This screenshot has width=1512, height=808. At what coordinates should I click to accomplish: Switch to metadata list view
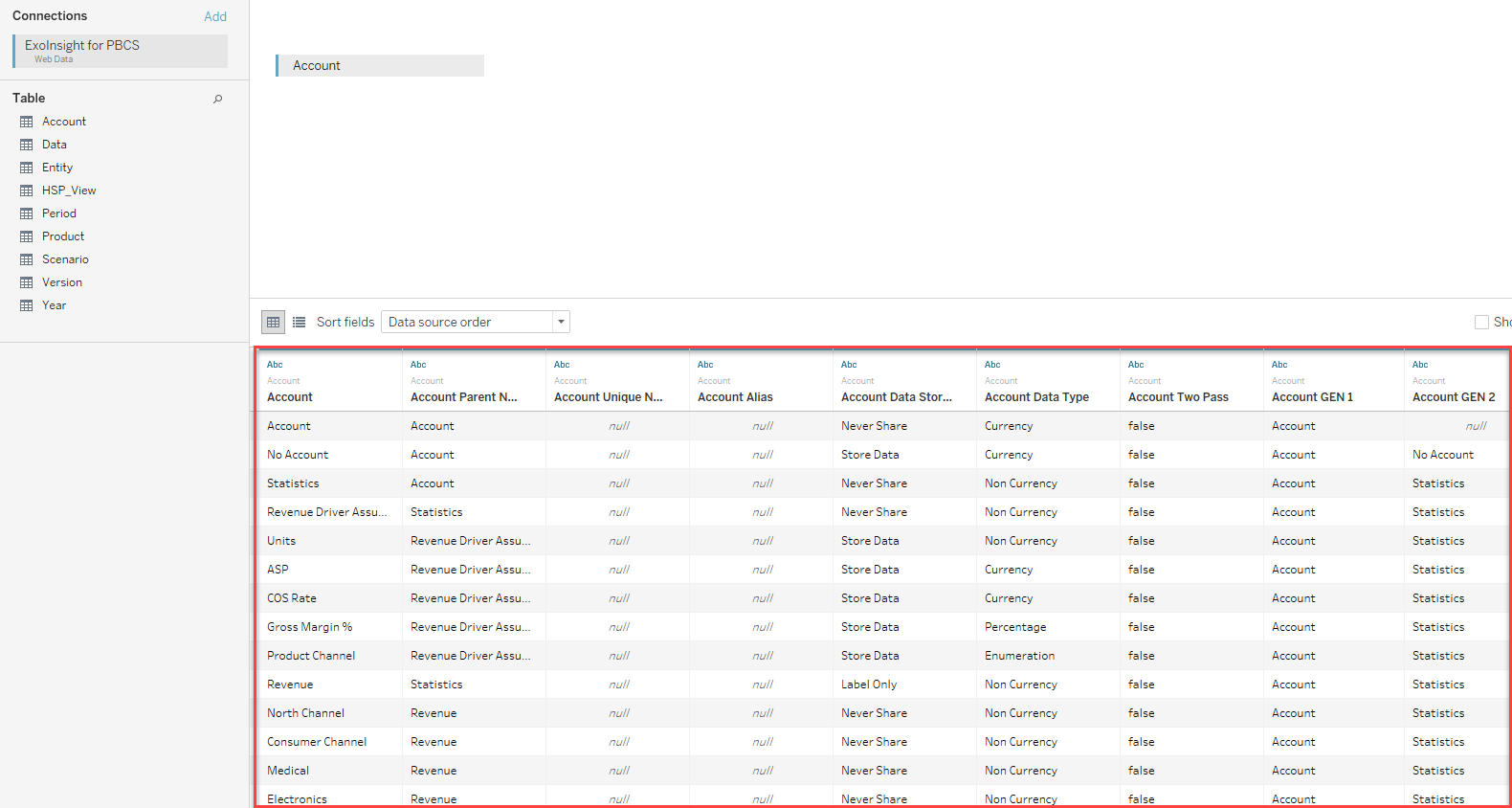click(x=299, y=322)
